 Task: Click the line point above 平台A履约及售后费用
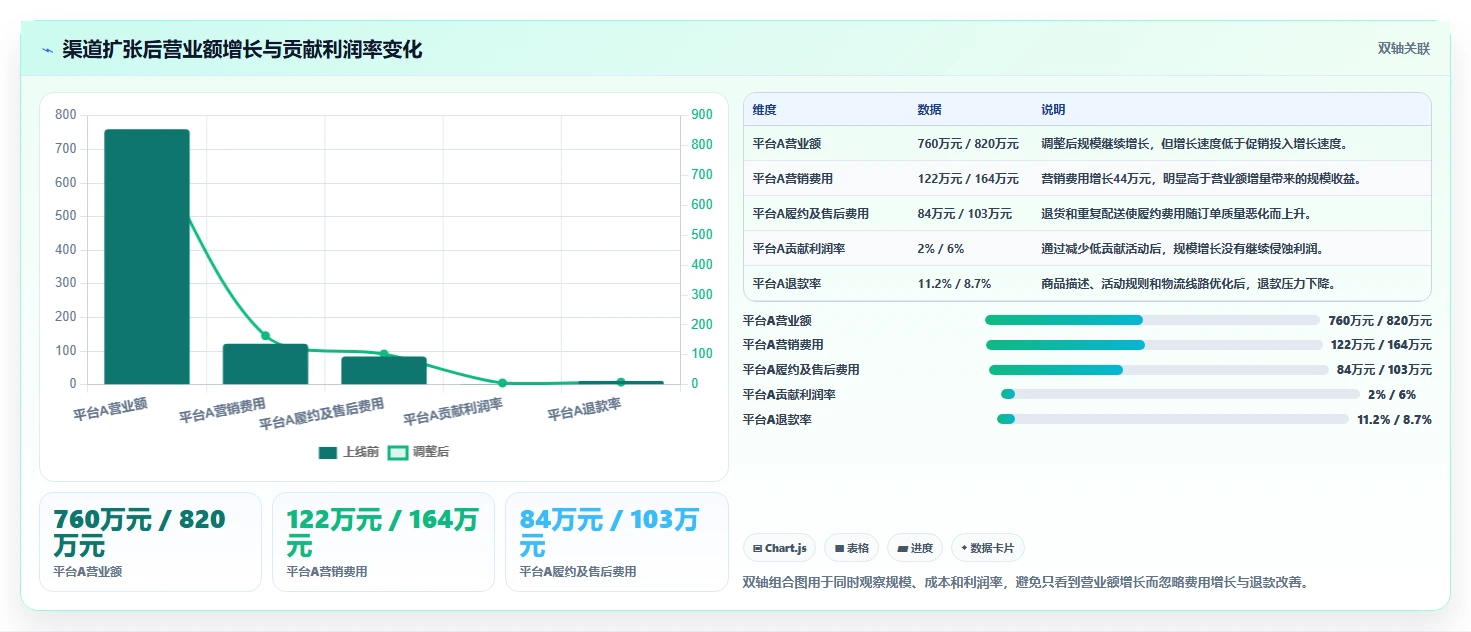click(x=384, y=354)
